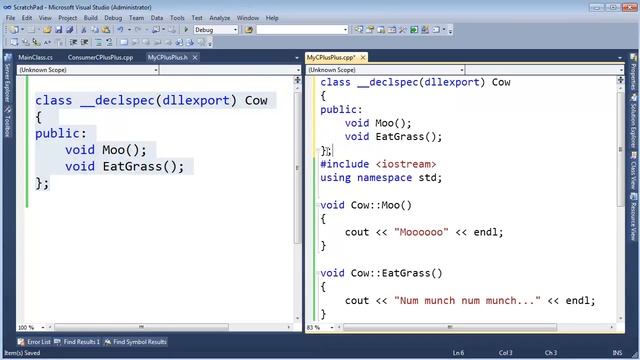Open the Toolbox side tab
This screenshot has height=360, width=640.
click(7, 122)
